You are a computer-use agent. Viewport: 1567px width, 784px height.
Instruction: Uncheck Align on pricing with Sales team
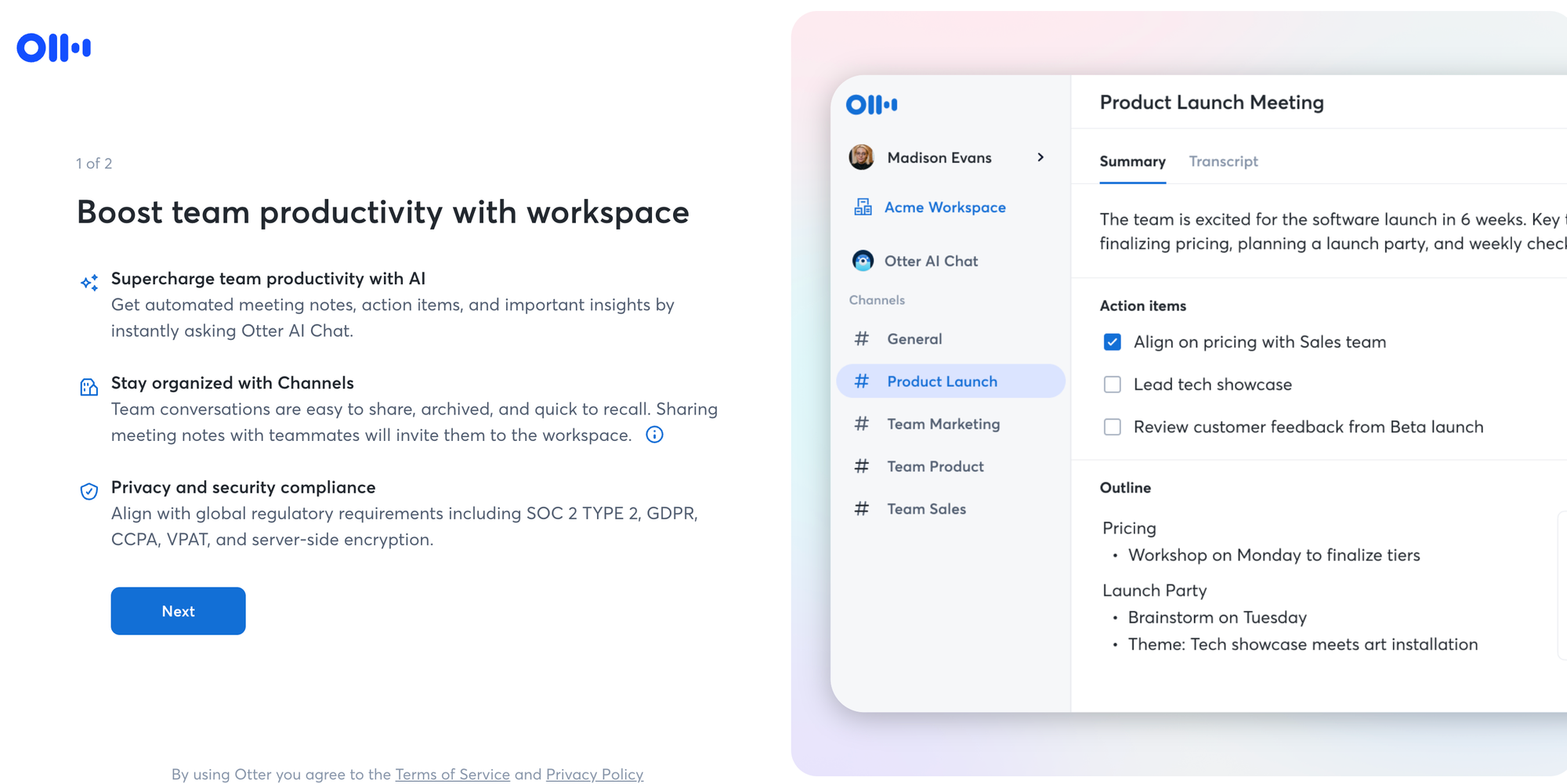click(x=1113, y=342)
